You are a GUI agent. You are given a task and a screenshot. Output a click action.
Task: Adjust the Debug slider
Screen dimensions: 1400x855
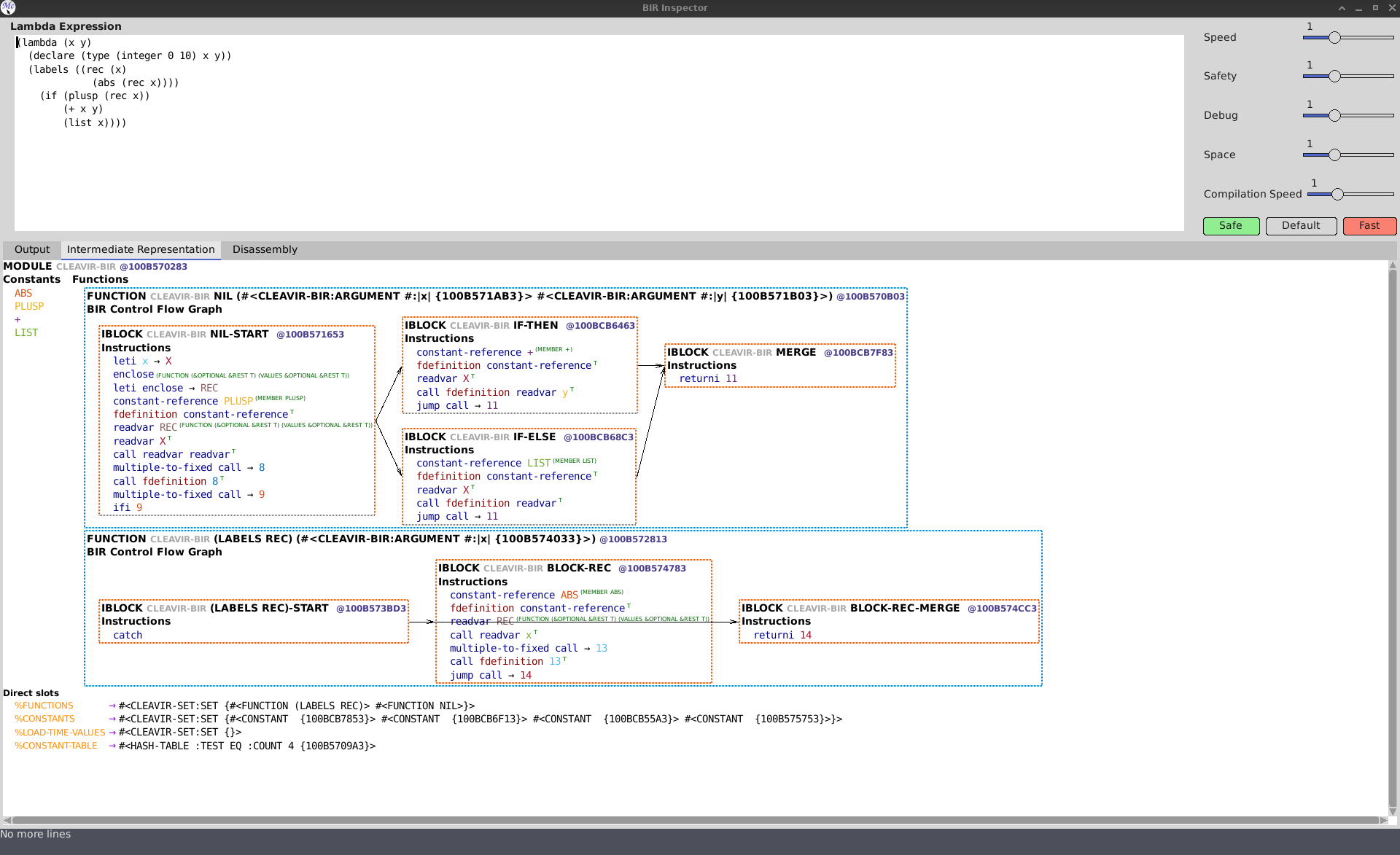[1348, 116]
